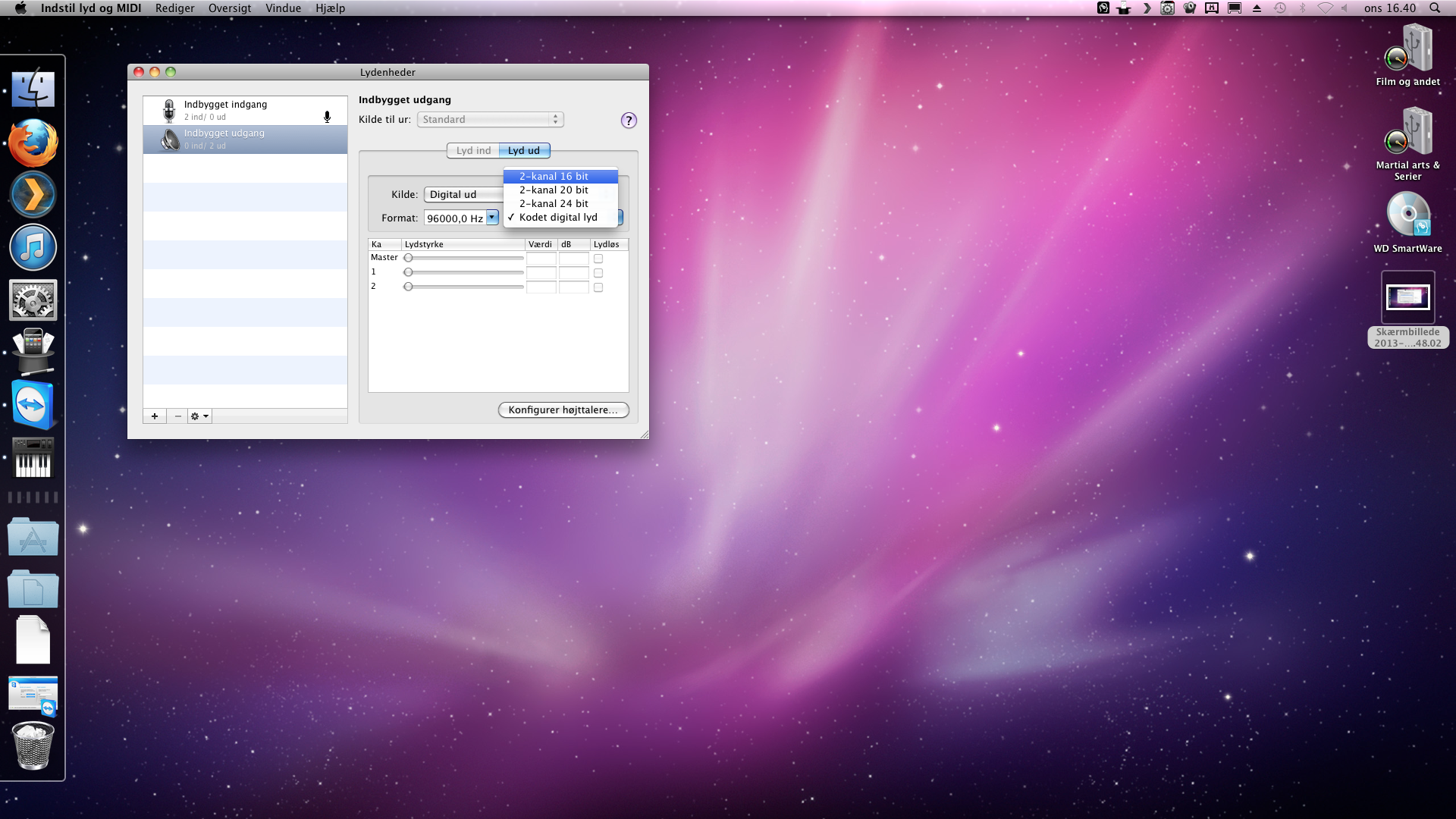
Task: Click the plus button to add device
Action: pos(155,416)
